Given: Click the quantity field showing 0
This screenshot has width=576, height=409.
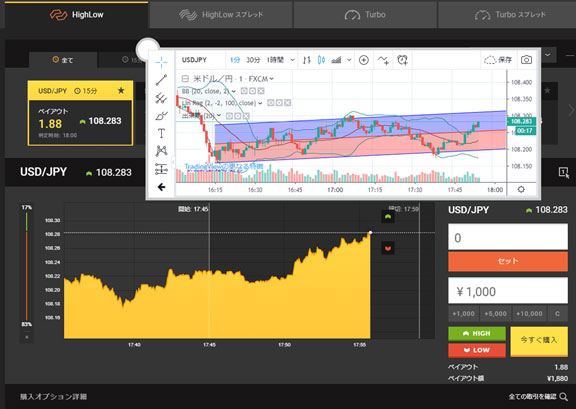Looking at the screenshot, I should point(508,237).
